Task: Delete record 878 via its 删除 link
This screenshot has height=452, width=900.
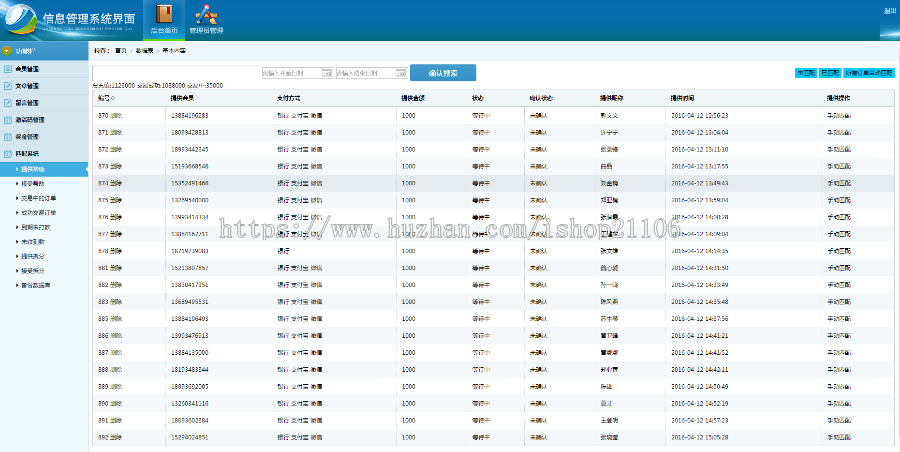Action: click(116, 251)
